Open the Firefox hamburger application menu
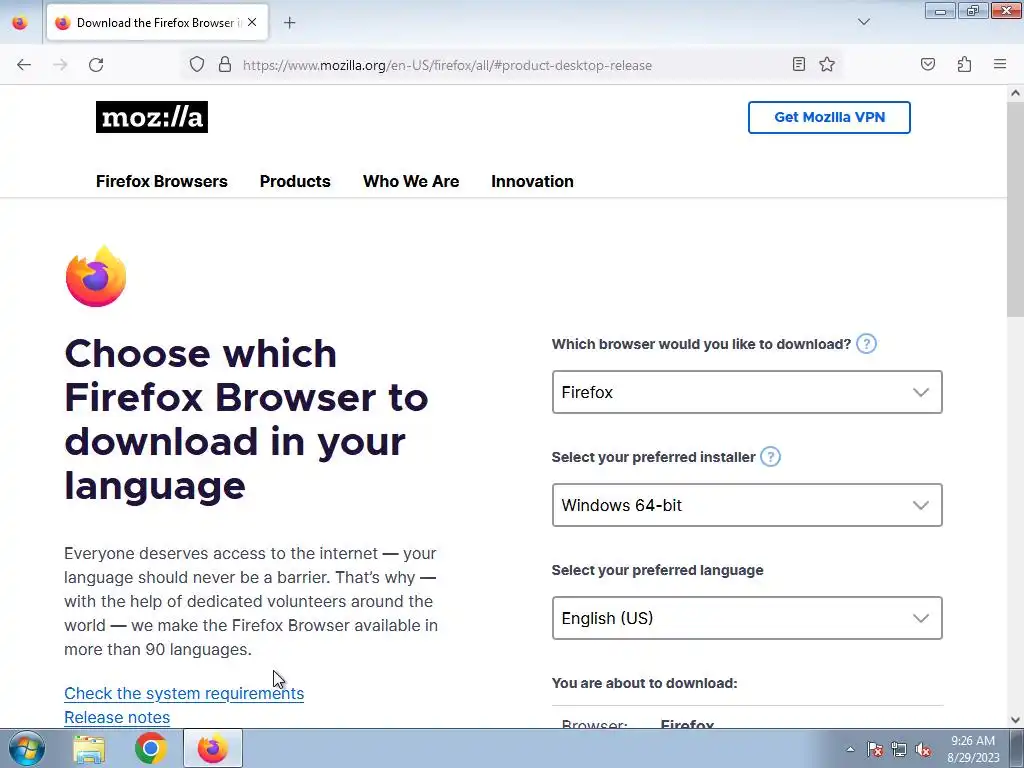This screenshot has width=1024, height=768. pyautogui.click(x=1000, y=64)
